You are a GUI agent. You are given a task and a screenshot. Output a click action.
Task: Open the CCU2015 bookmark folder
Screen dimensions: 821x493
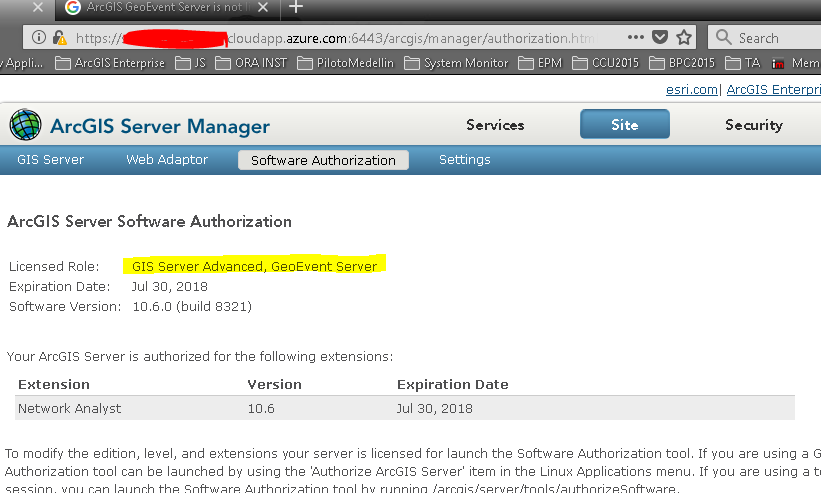(605, 63)
